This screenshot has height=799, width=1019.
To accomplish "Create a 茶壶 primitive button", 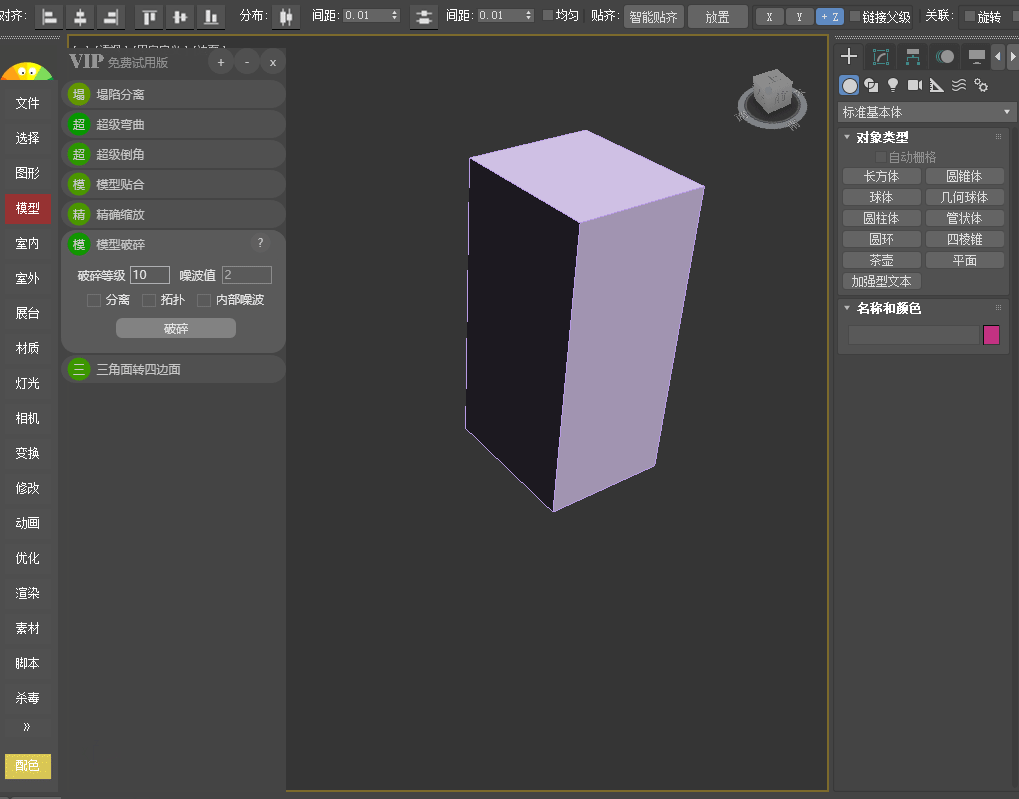I will coord(881,260).
